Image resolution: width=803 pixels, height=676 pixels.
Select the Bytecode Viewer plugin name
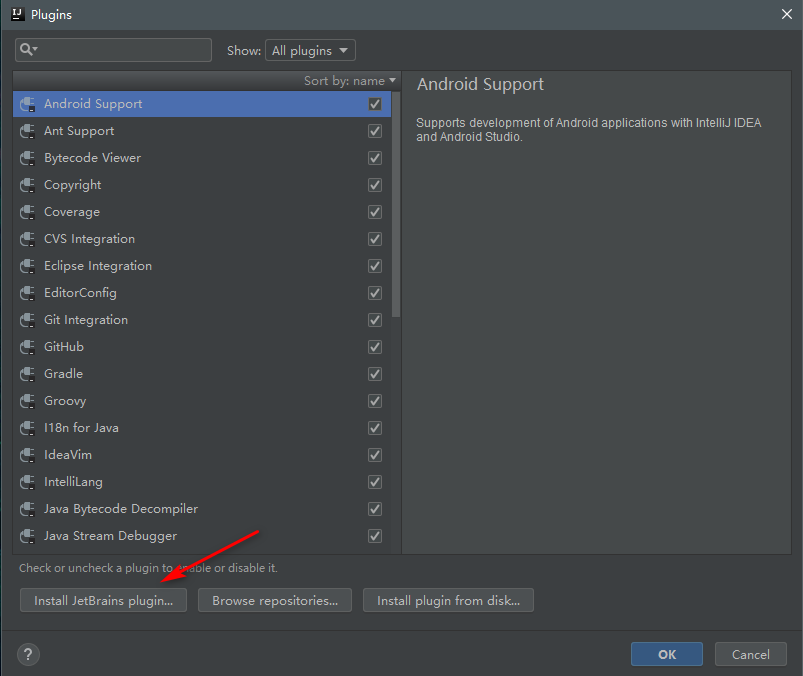coord(92,158)
